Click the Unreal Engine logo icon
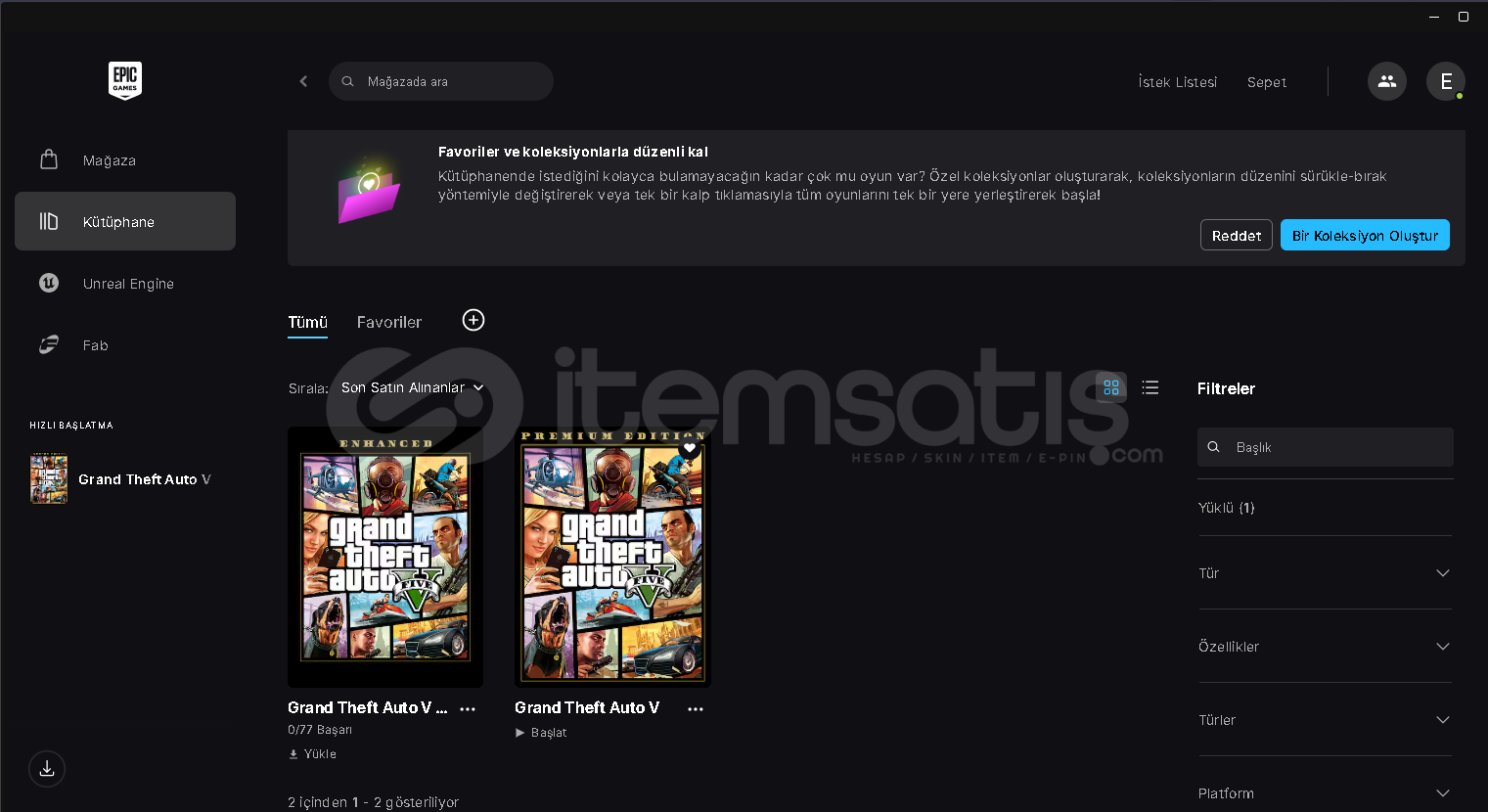 (49, 283)
